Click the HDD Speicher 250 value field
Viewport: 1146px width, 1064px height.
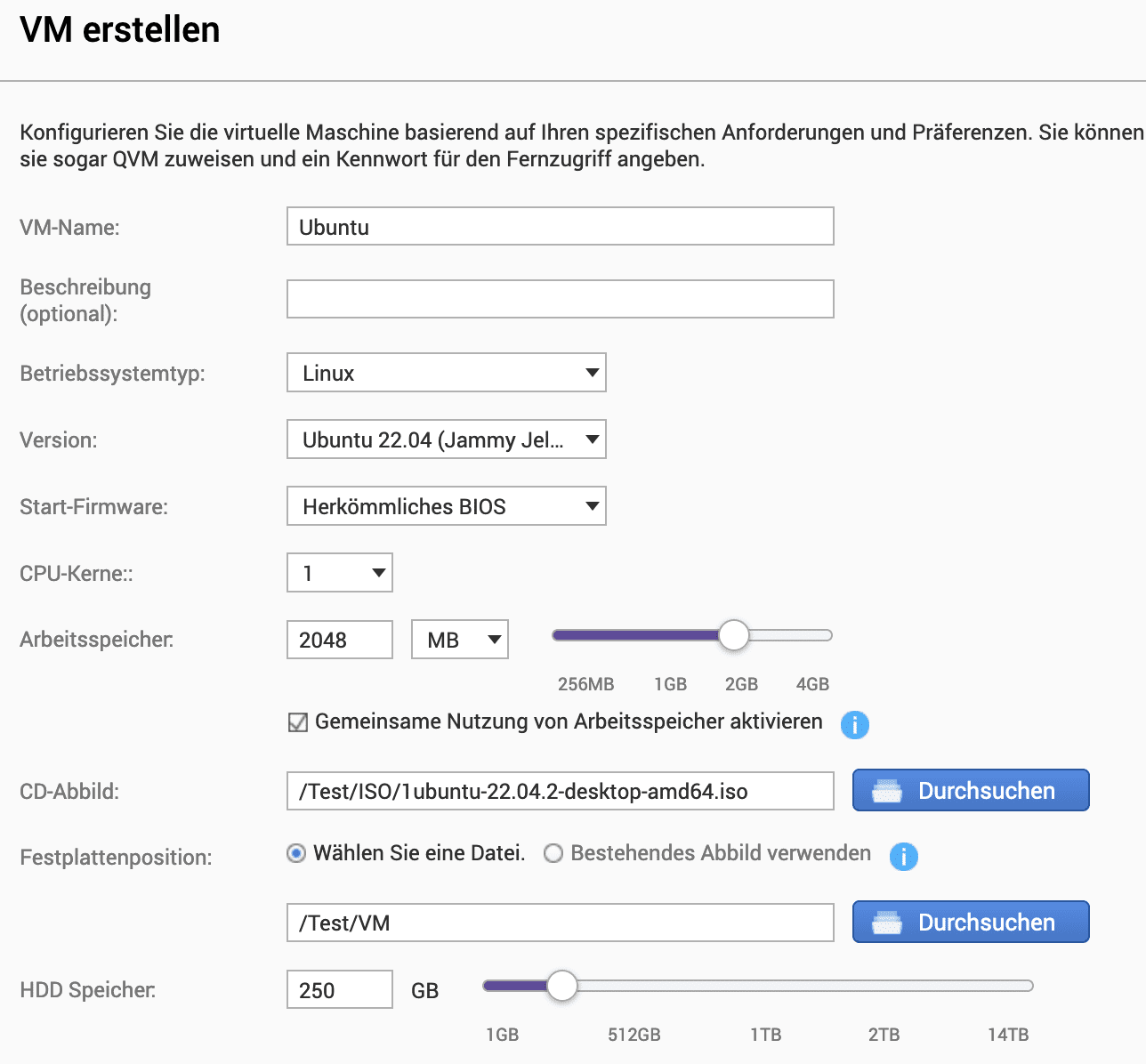pos(340,989)
